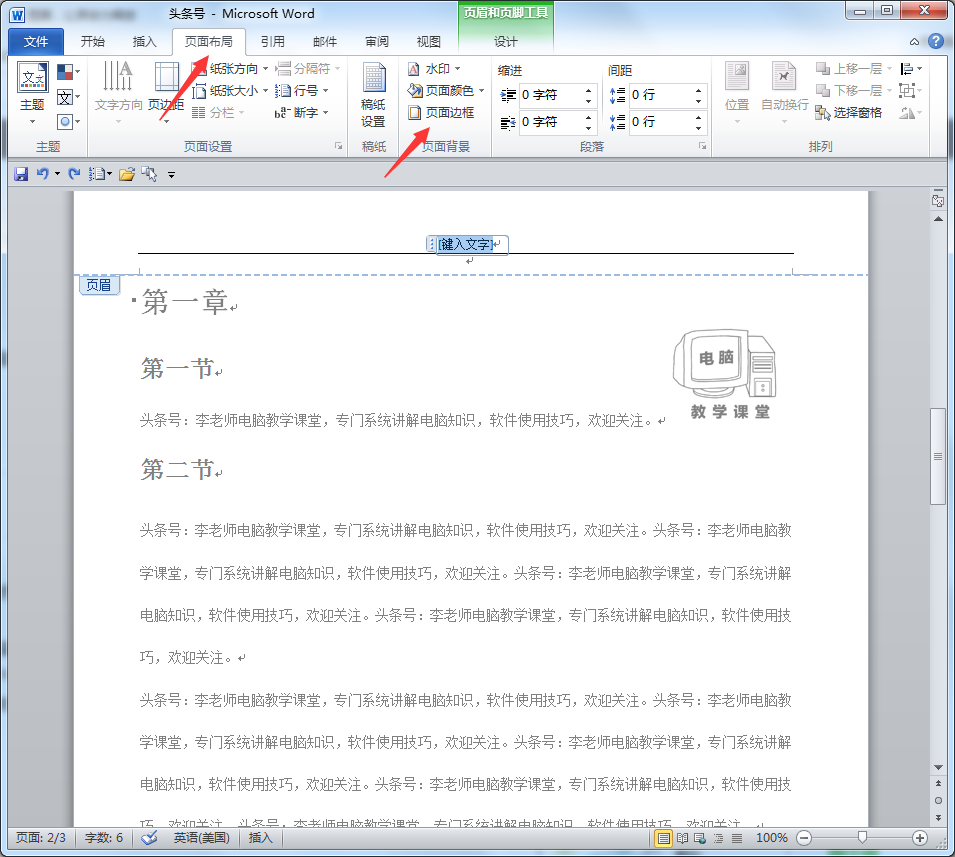Click the 页面边框 page borders button

(x=442, y=113)
